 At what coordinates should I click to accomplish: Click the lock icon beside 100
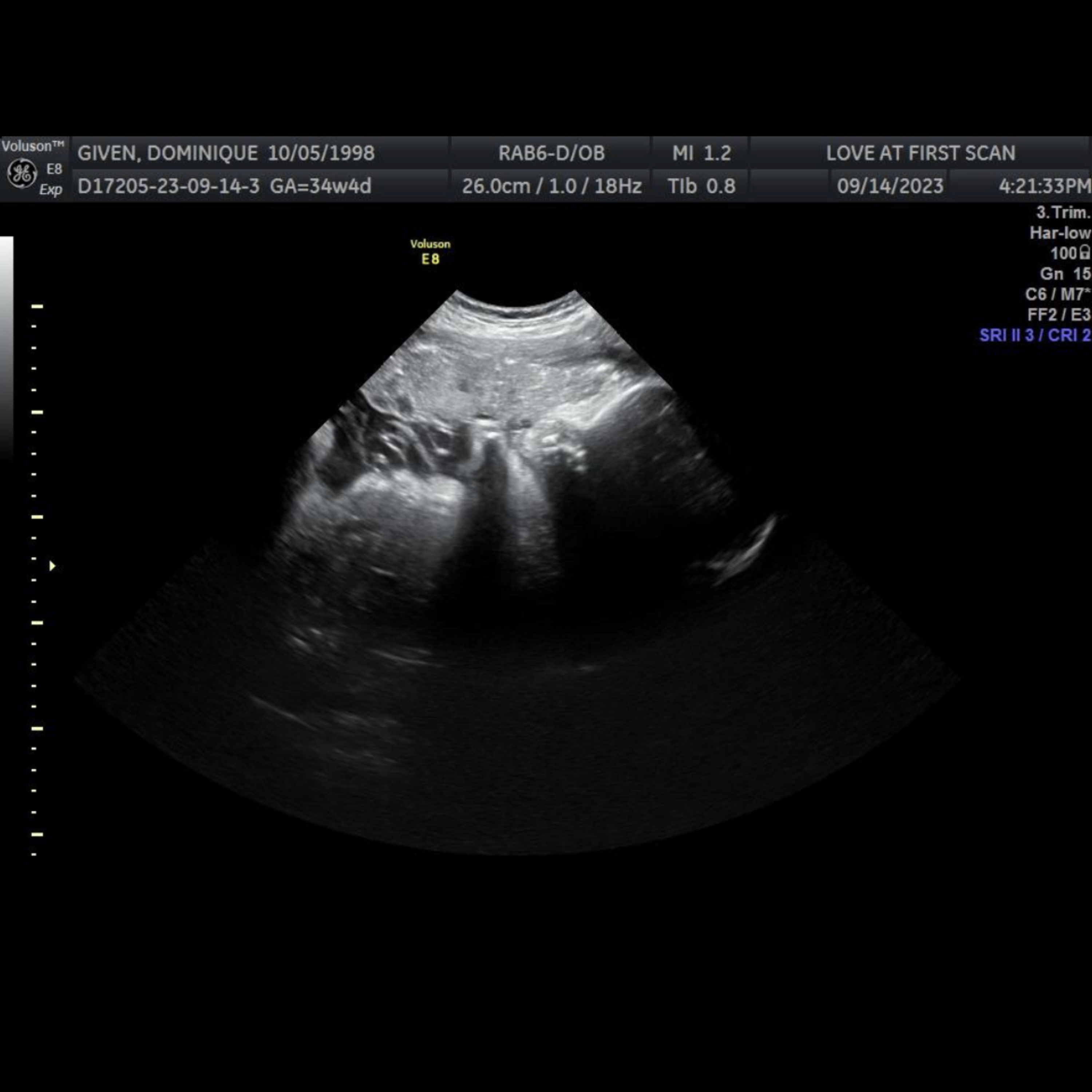coord(1084,253)
